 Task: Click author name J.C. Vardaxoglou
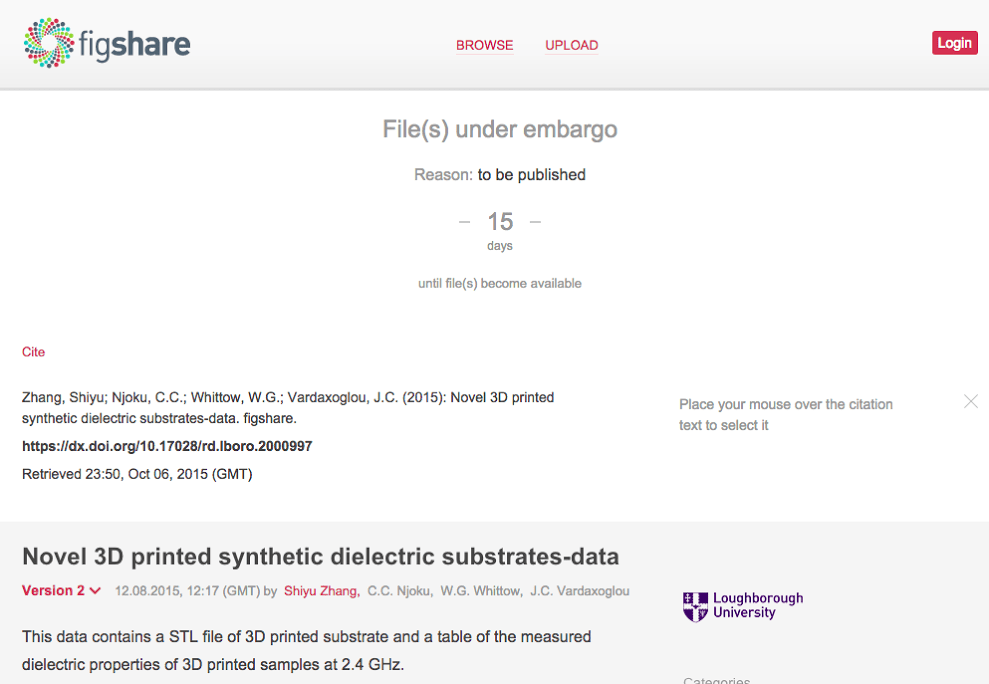point(580,591)
